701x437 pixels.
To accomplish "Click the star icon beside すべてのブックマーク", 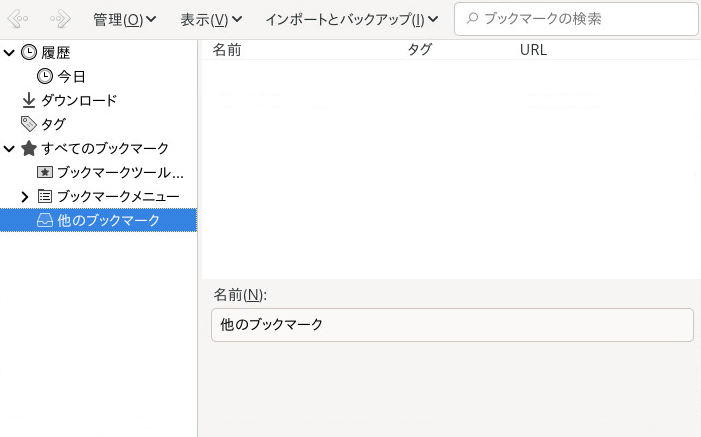I will pos(29,148).
